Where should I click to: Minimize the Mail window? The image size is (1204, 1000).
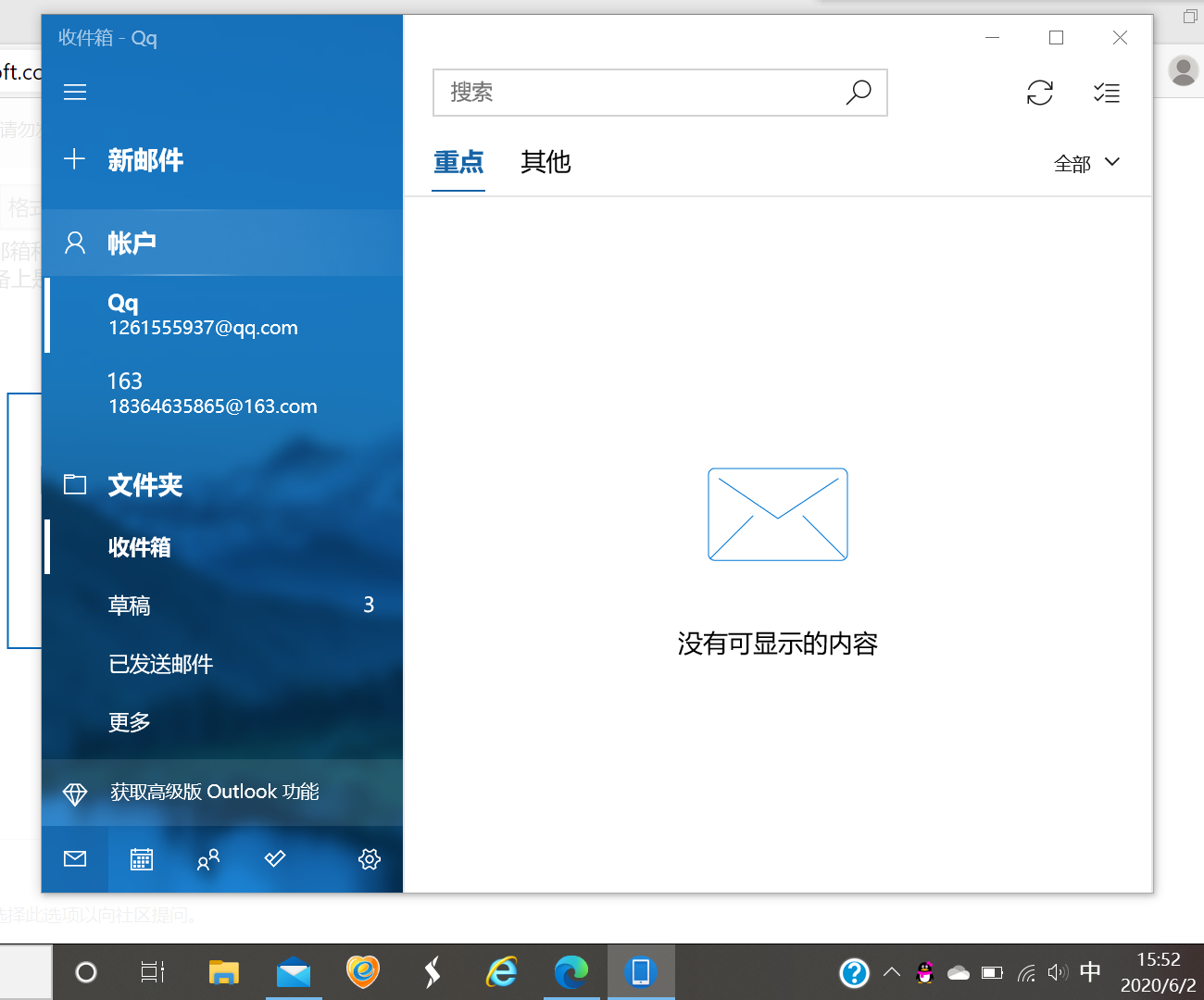coord(993,38)
